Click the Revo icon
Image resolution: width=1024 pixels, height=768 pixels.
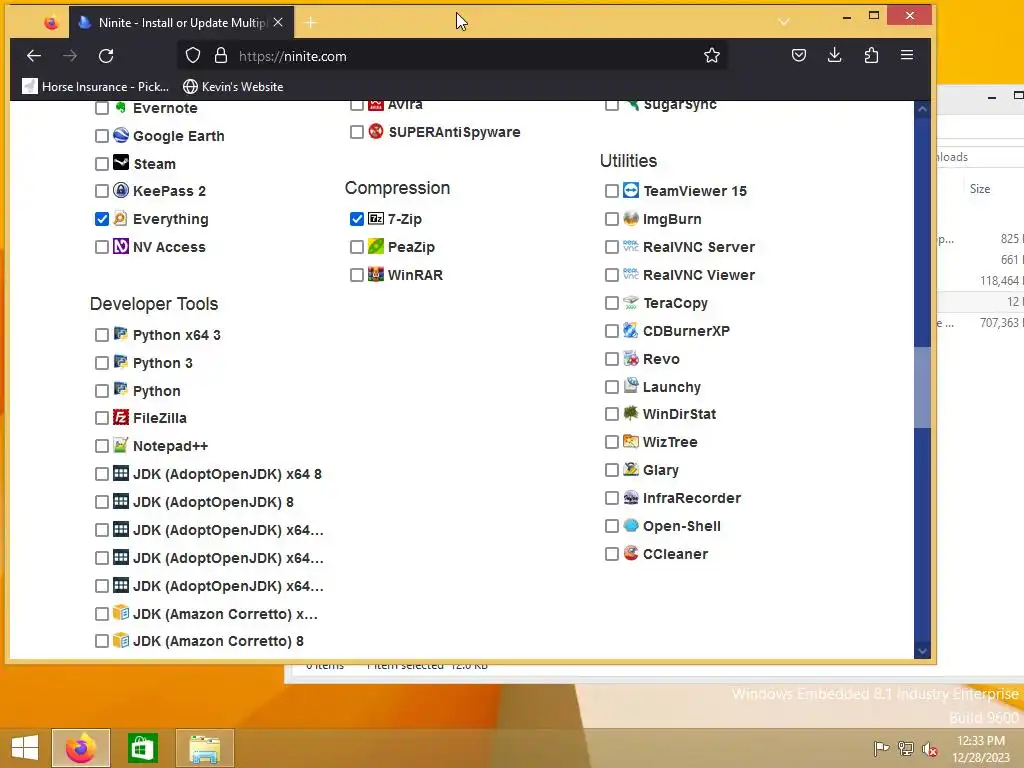click(x=631, y=359)
